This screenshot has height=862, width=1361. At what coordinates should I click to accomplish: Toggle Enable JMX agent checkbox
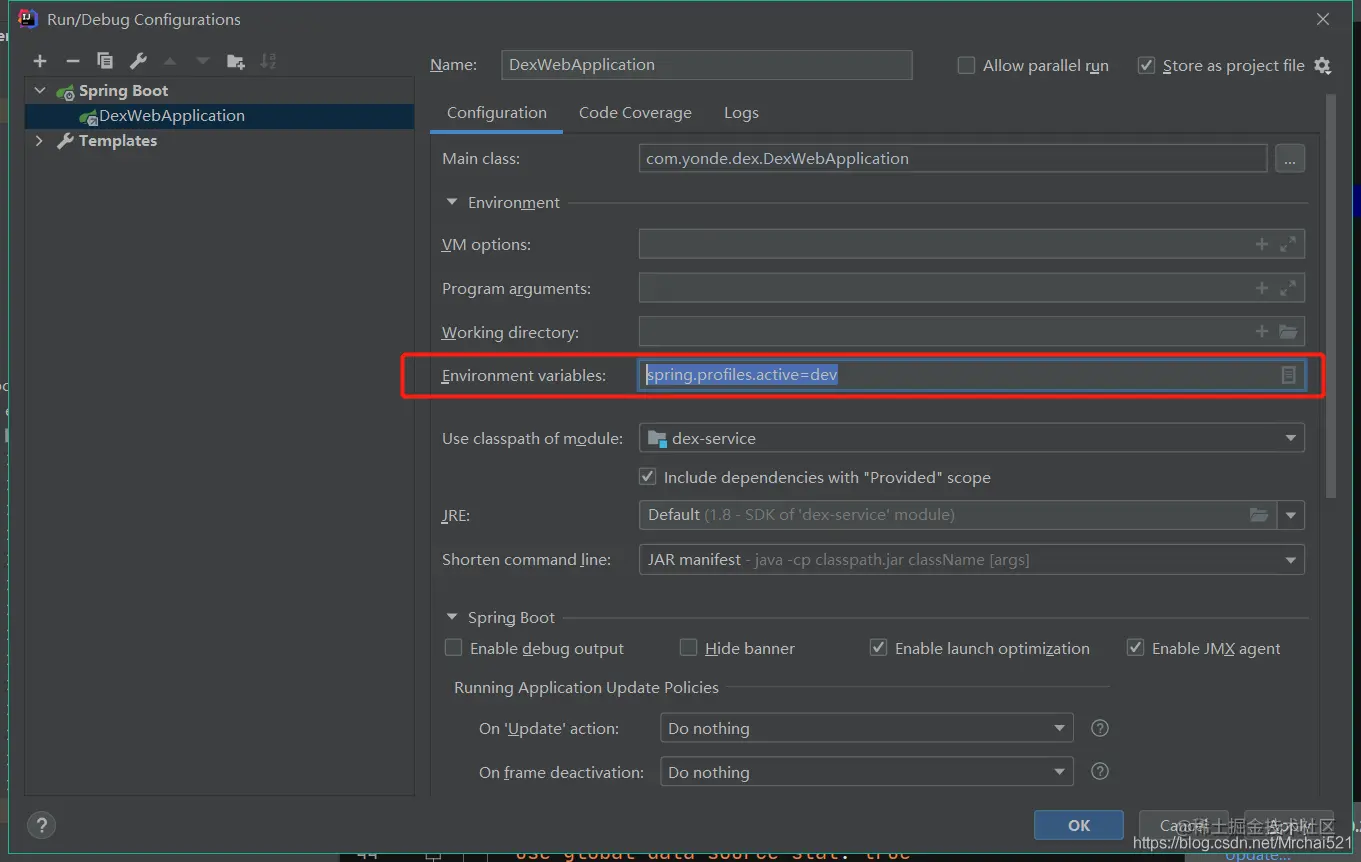tap(1135, 648)
